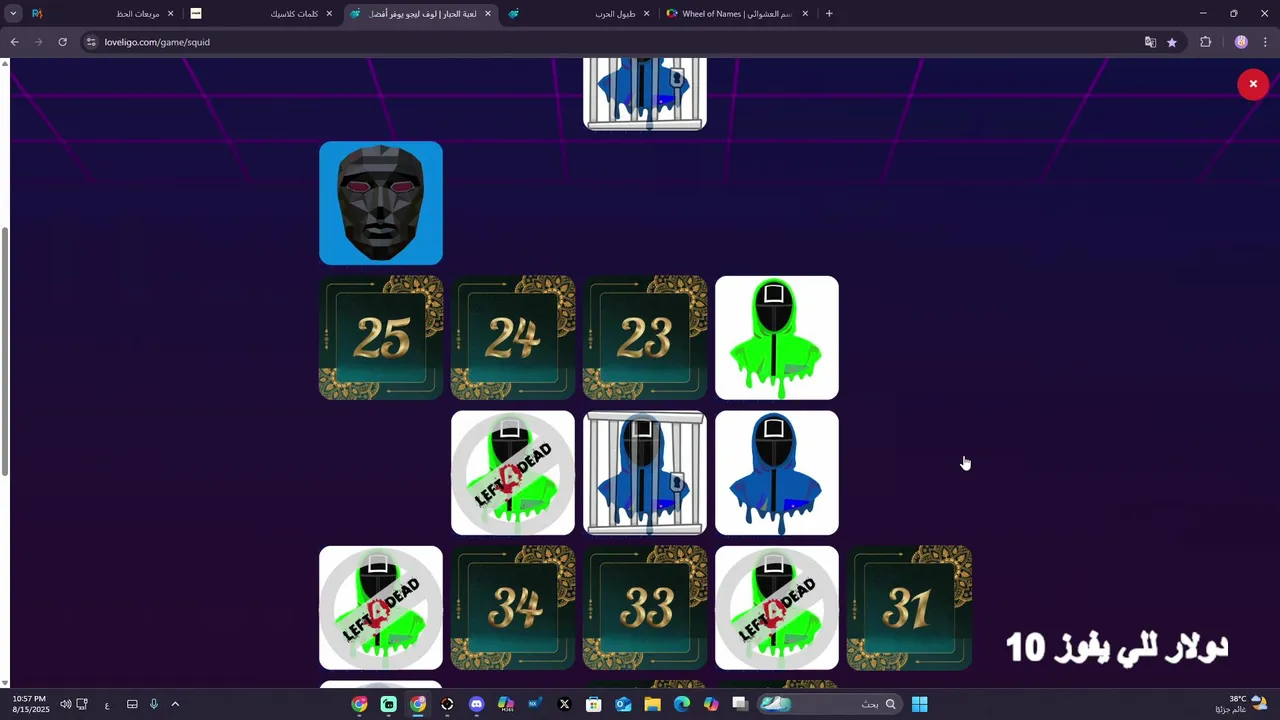Open Microsoft Copilot from the taskbar
The height and width of the screenshot is (720, 1280).
click(711, 704)
